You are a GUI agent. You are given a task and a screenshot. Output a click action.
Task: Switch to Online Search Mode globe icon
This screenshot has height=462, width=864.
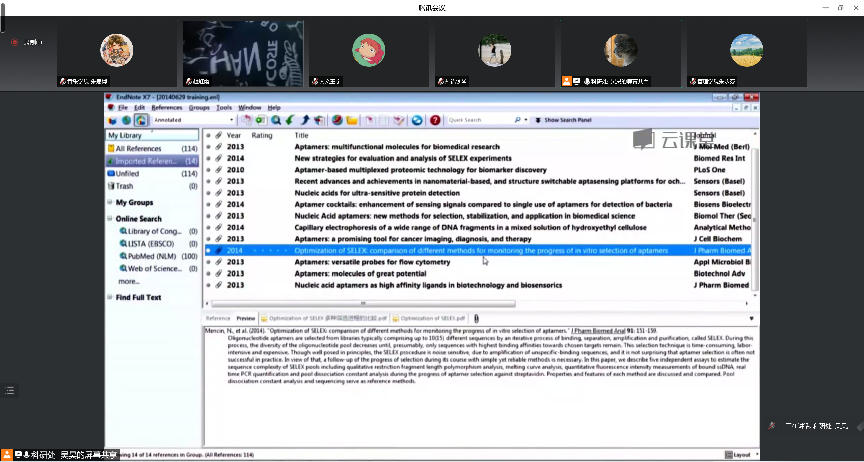[126, 120]
